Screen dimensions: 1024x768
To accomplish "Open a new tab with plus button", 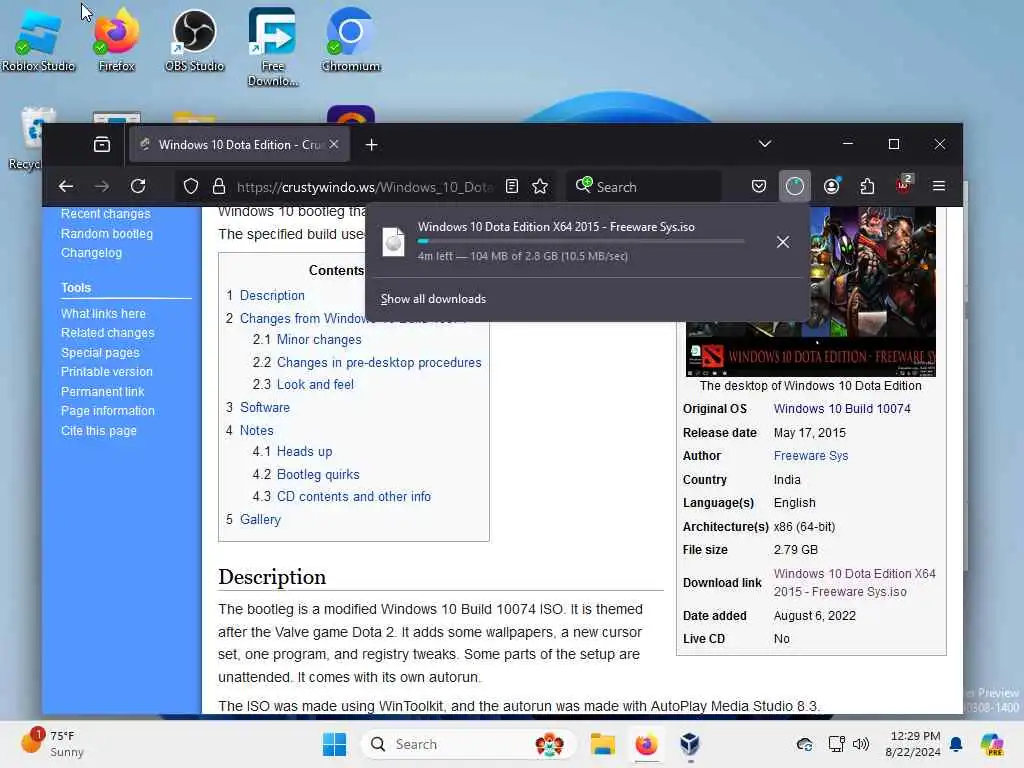I will coord(372,144).
